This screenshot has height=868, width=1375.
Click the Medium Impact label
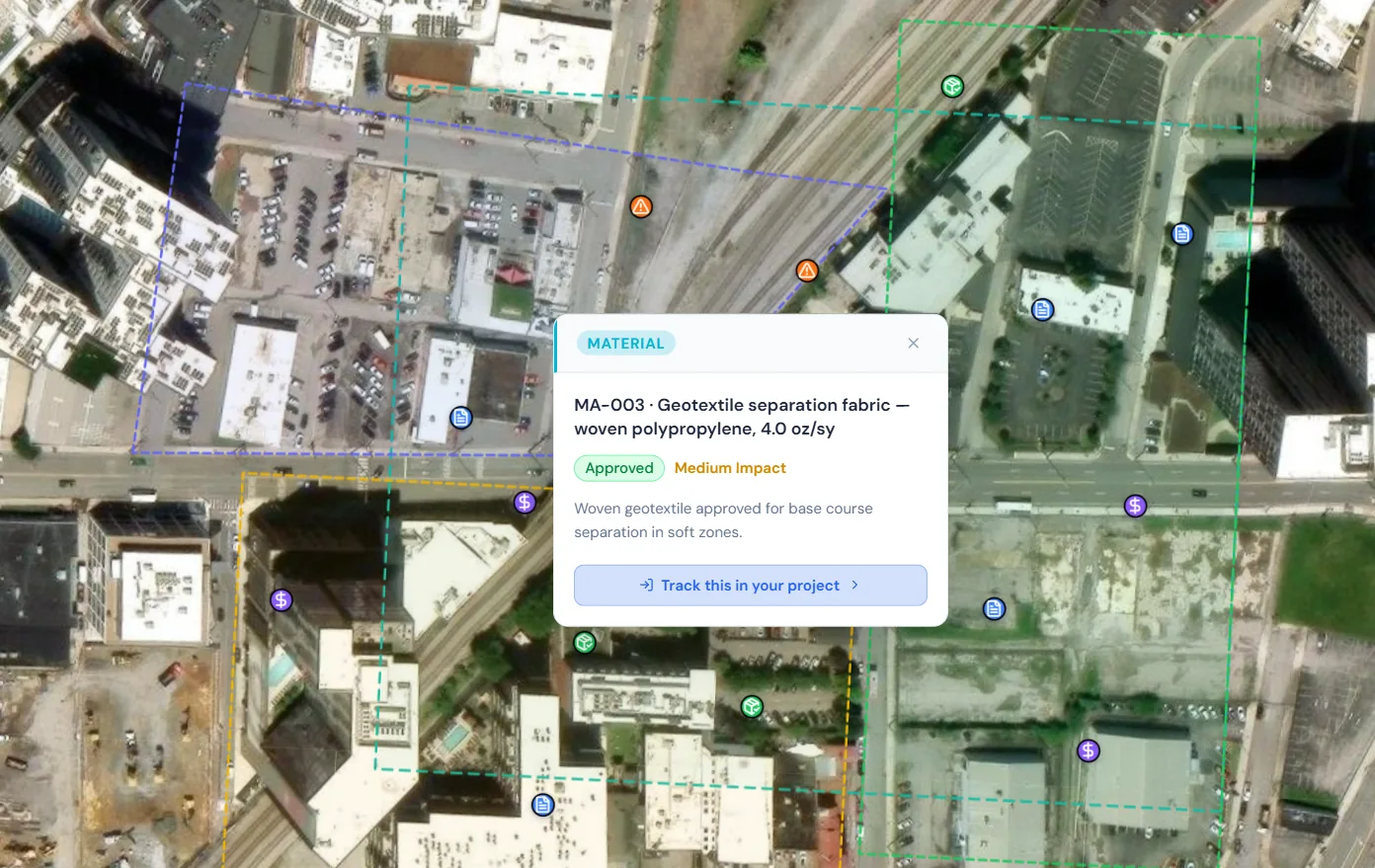[730, 468]
